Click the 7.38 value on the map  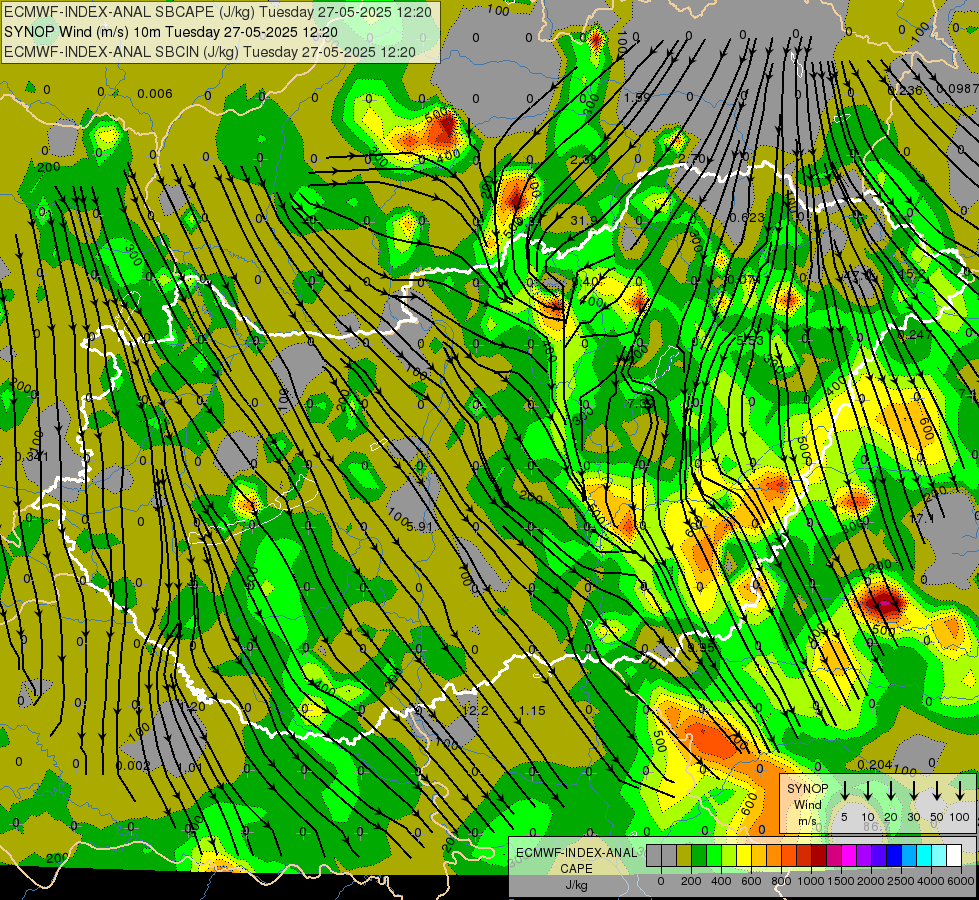point(641,403)
